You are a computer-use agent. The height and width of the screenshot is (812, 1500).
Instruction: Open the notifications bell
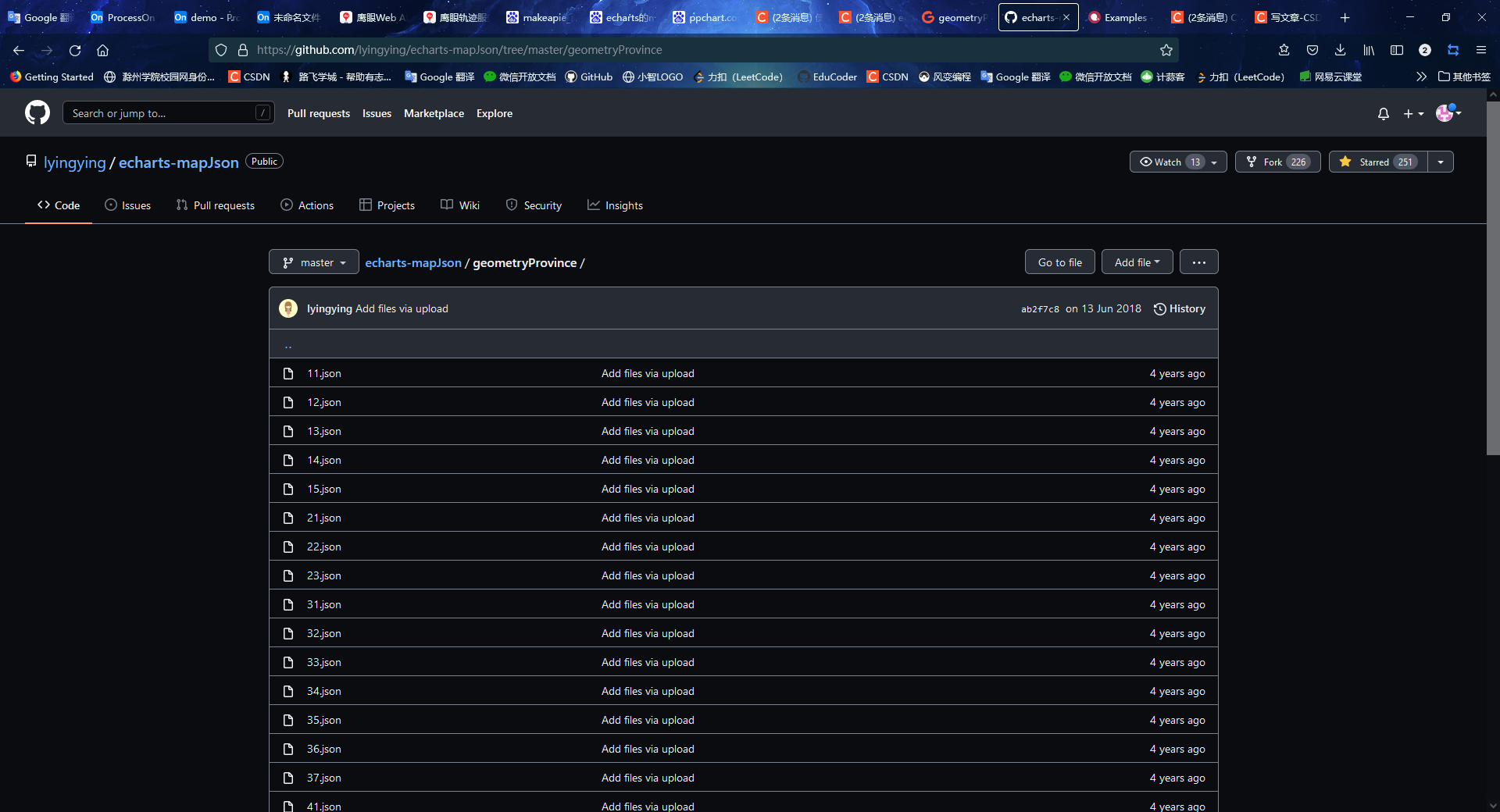tap(1384, 114)
